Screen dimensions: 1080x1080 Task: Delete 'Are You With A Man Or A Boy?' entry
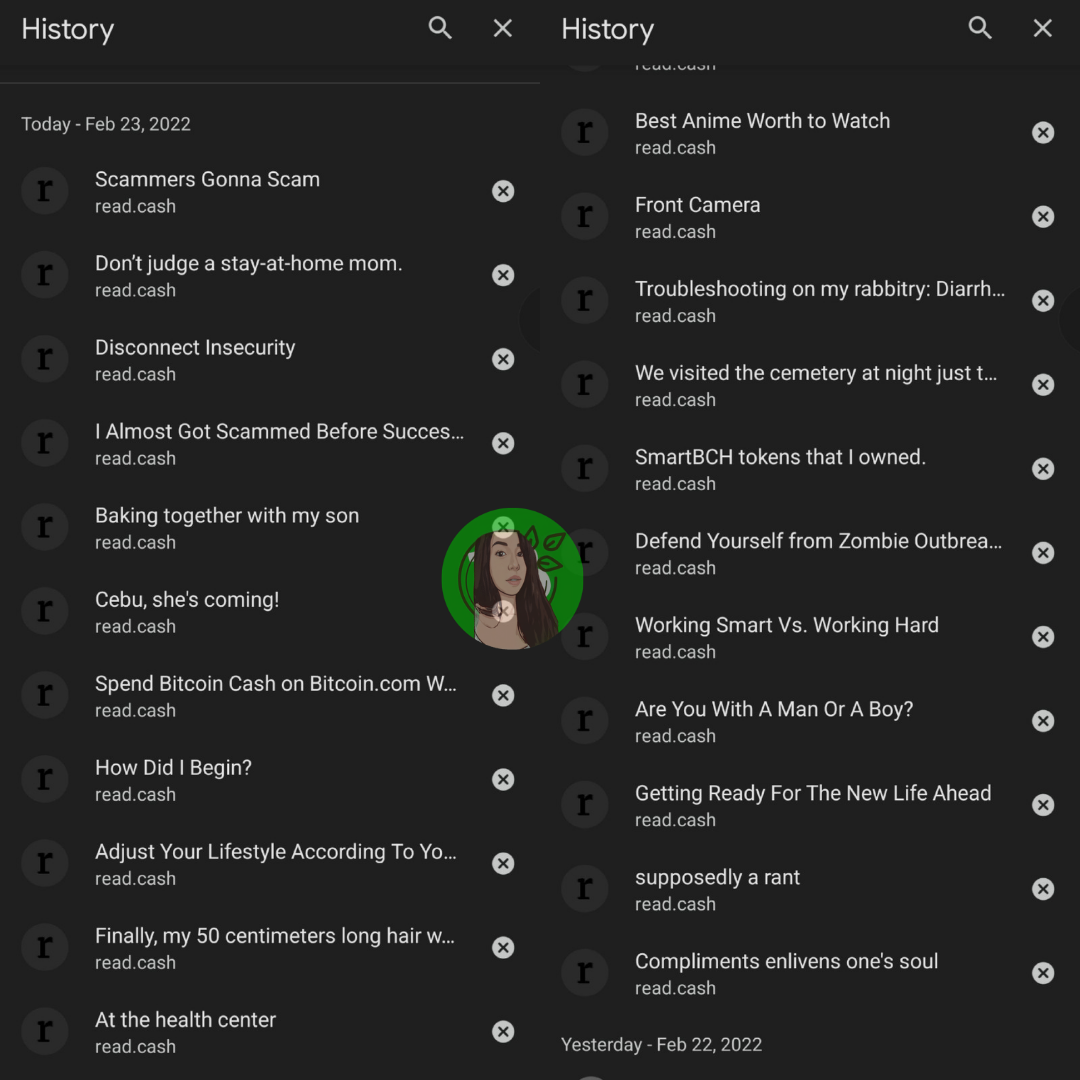pos(1043,720)
